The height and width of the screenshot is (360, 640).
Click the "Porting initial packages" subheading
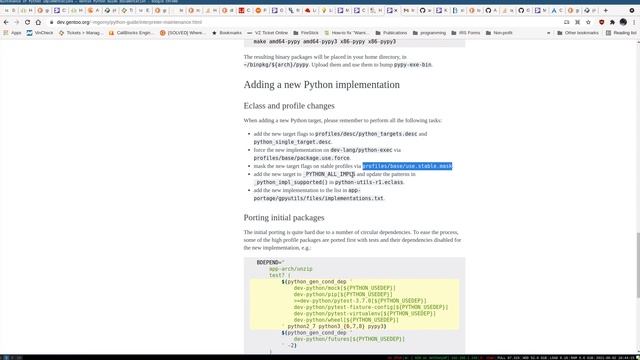284,218
